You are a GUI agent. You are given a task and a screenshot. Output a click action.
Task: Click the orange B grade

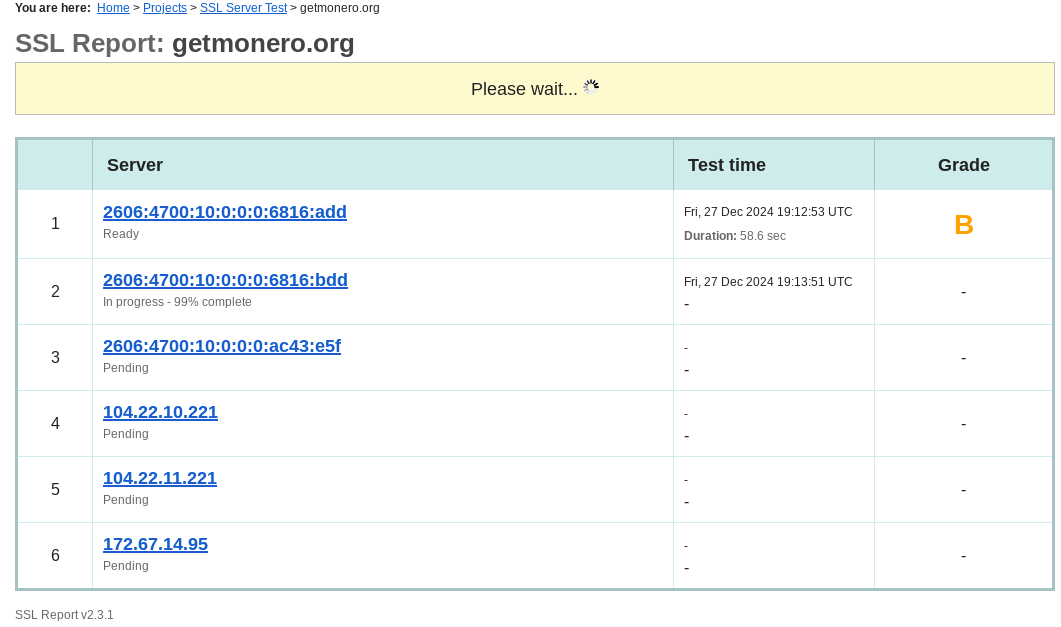pyautogui.click(x=963, y=225)
